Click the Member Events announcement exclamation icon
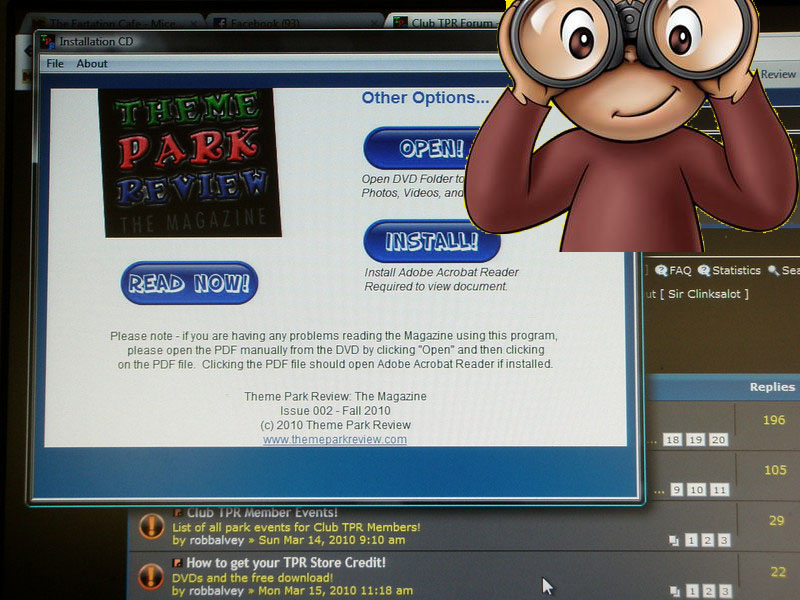The image size is (800, 600). [152, 526]
